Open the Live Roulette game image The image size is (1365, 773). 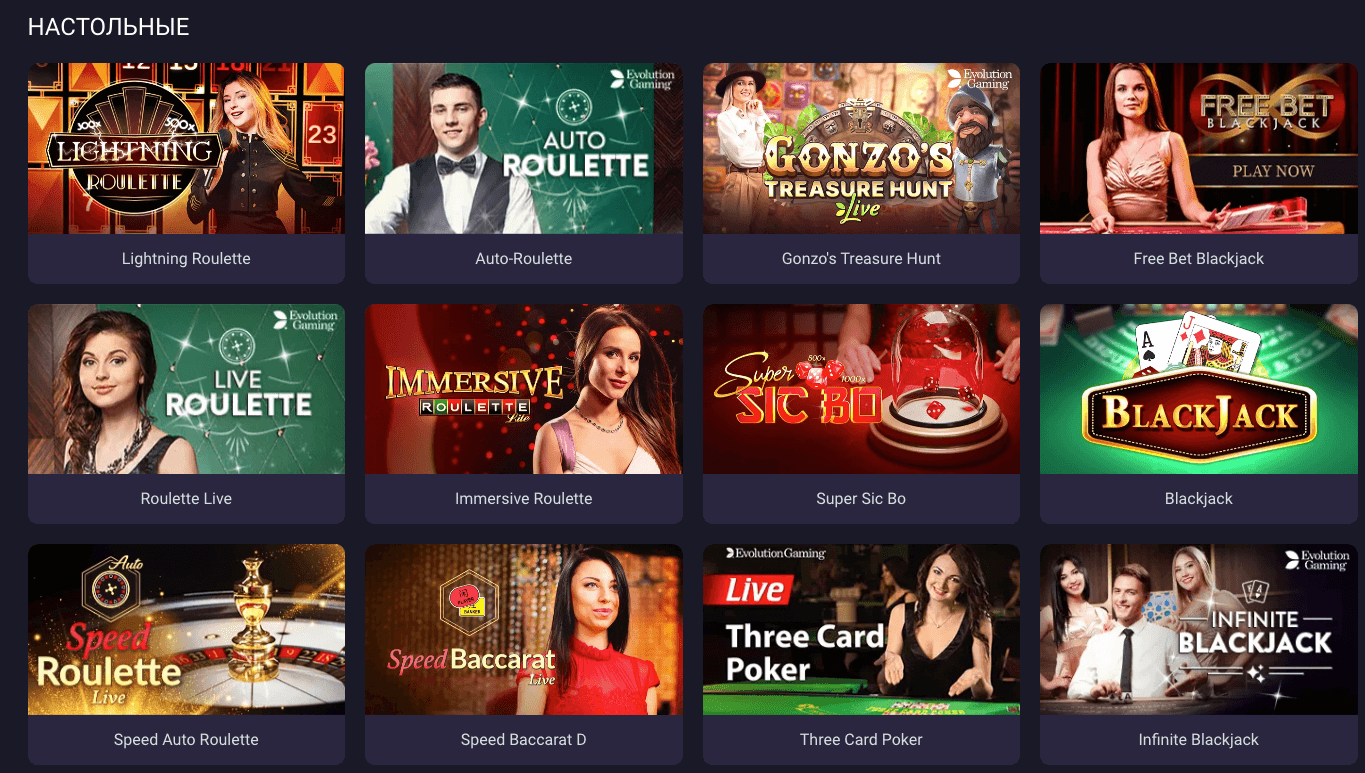(x=186, y=389)
